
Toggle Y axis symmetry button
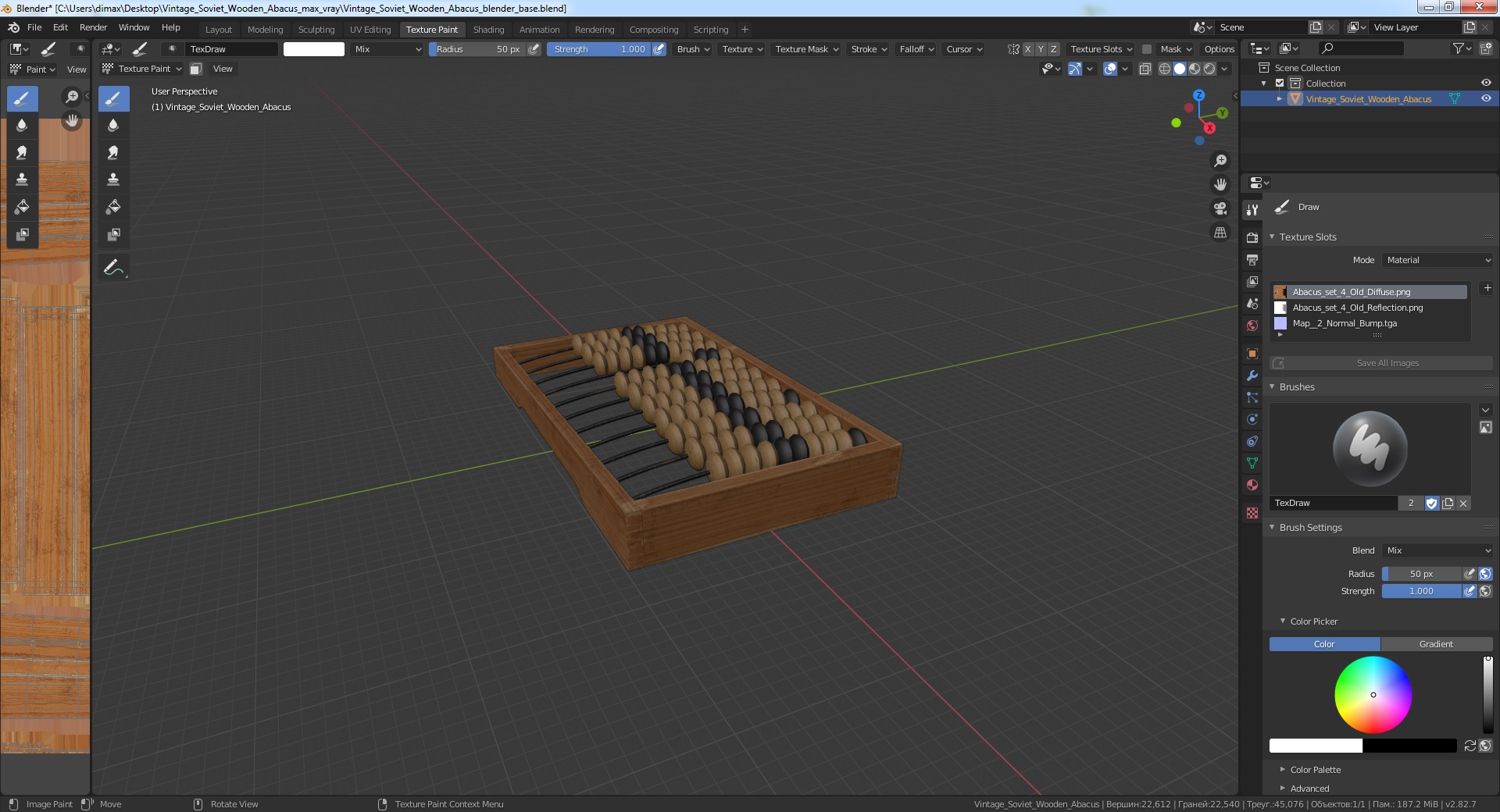[1040, 49]
